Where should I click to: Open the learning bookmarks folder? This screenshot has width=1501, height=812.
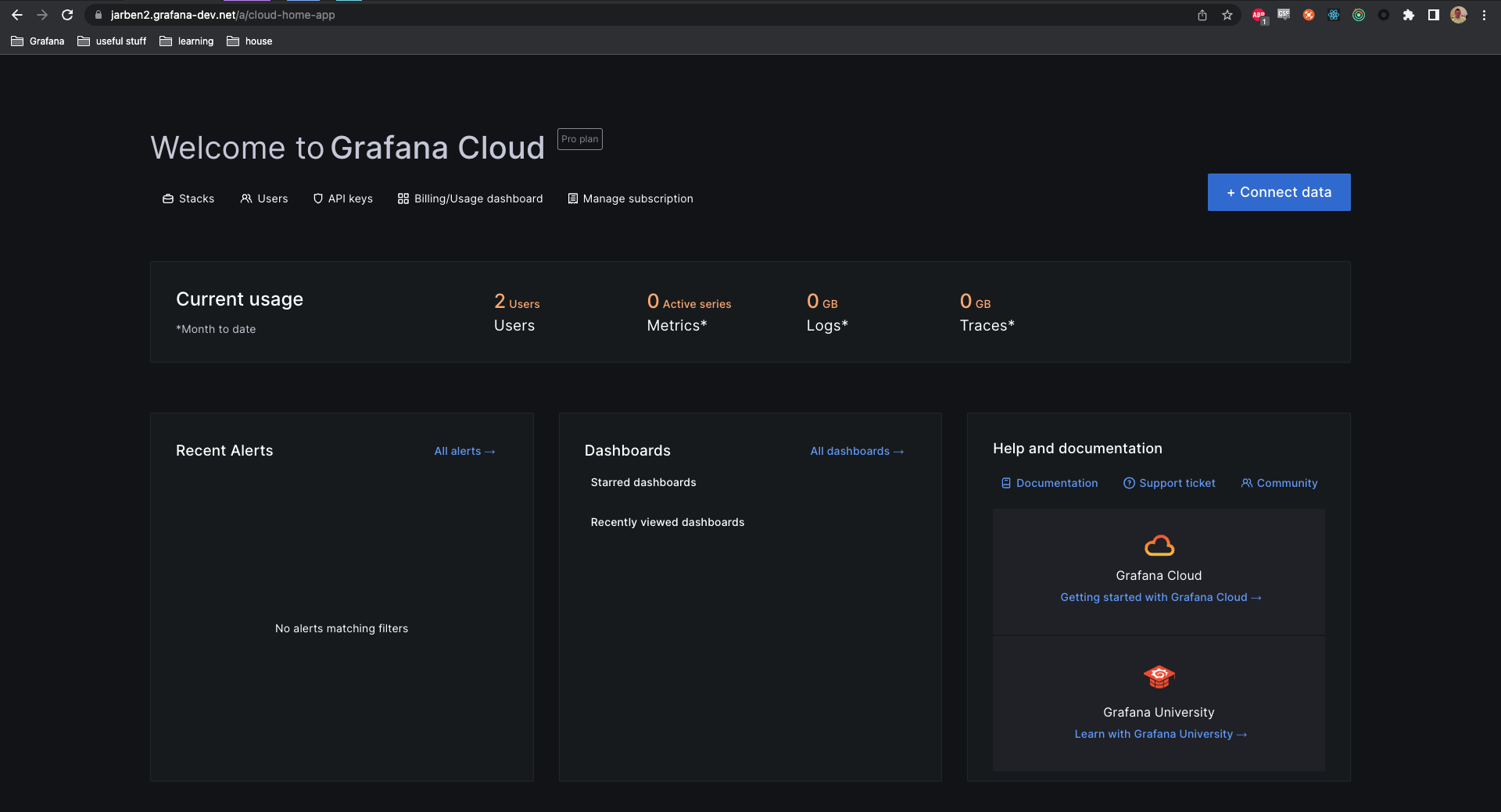click(x=186, y=41)
